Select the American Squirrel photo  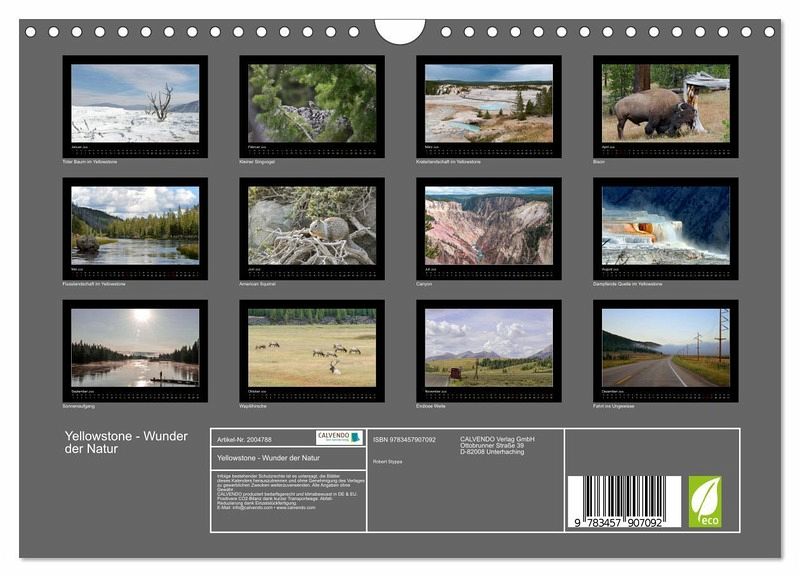pos(312,226)
